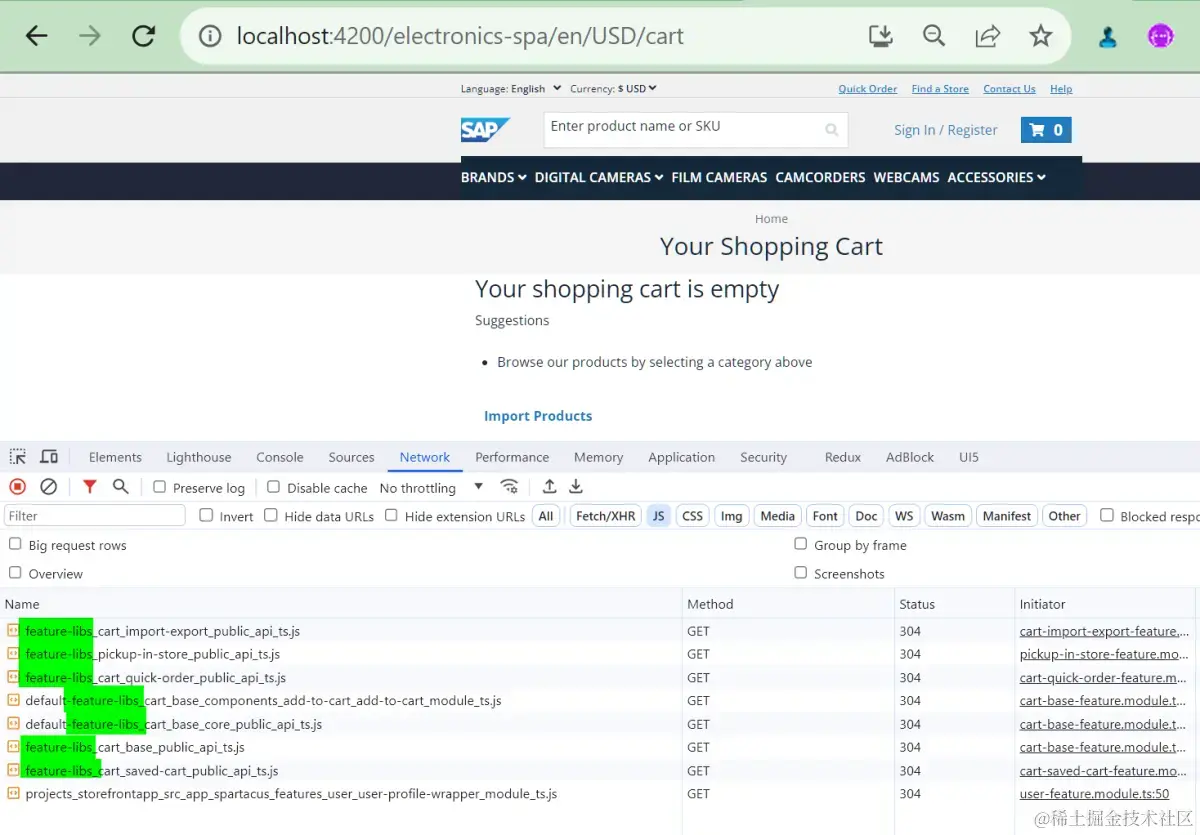Image resolution: width=1200 pixels, height=835 pixels.
Task: Bookmark this page with the star icon
Action: coord(1041,36)
